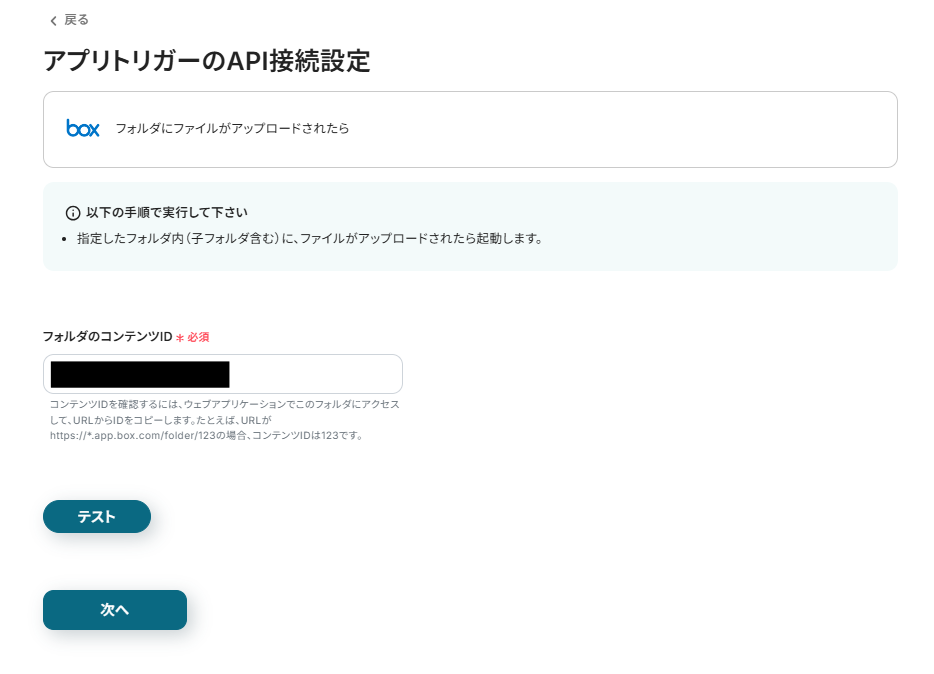Click the blank space after the redacted ID
This screenshot has width=934, height=674.
tap(315, 374)
